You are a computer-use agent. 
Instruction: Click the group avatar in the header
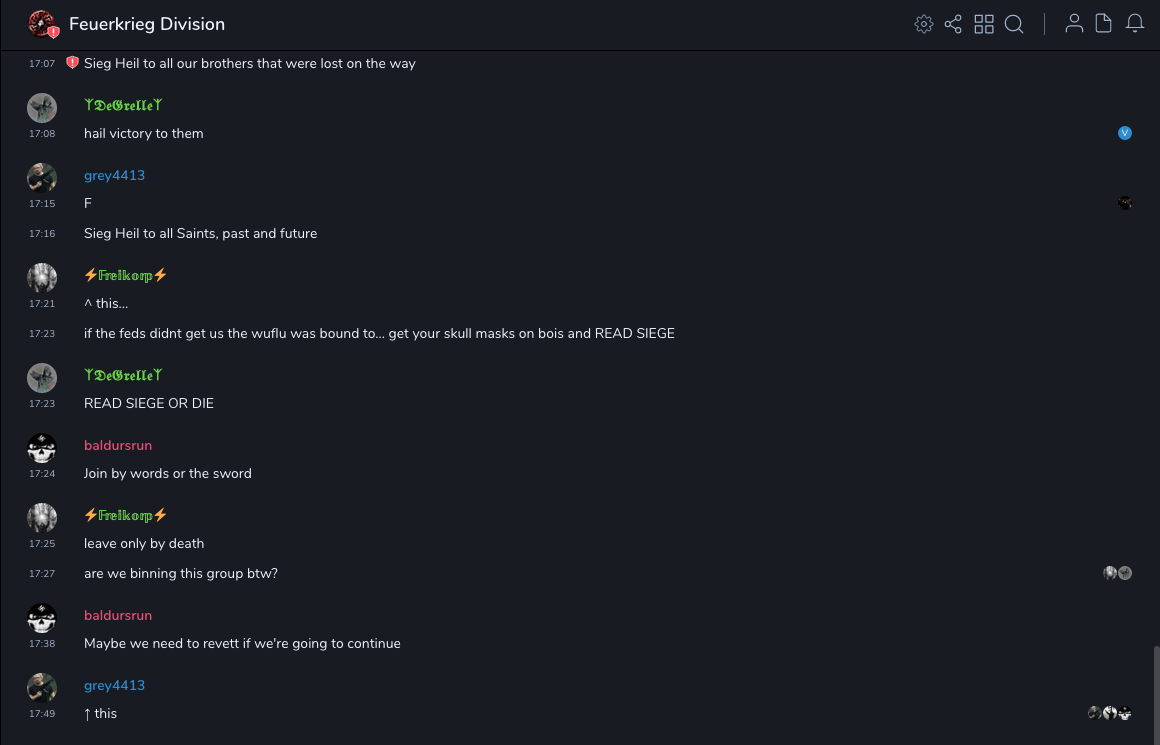42,24
